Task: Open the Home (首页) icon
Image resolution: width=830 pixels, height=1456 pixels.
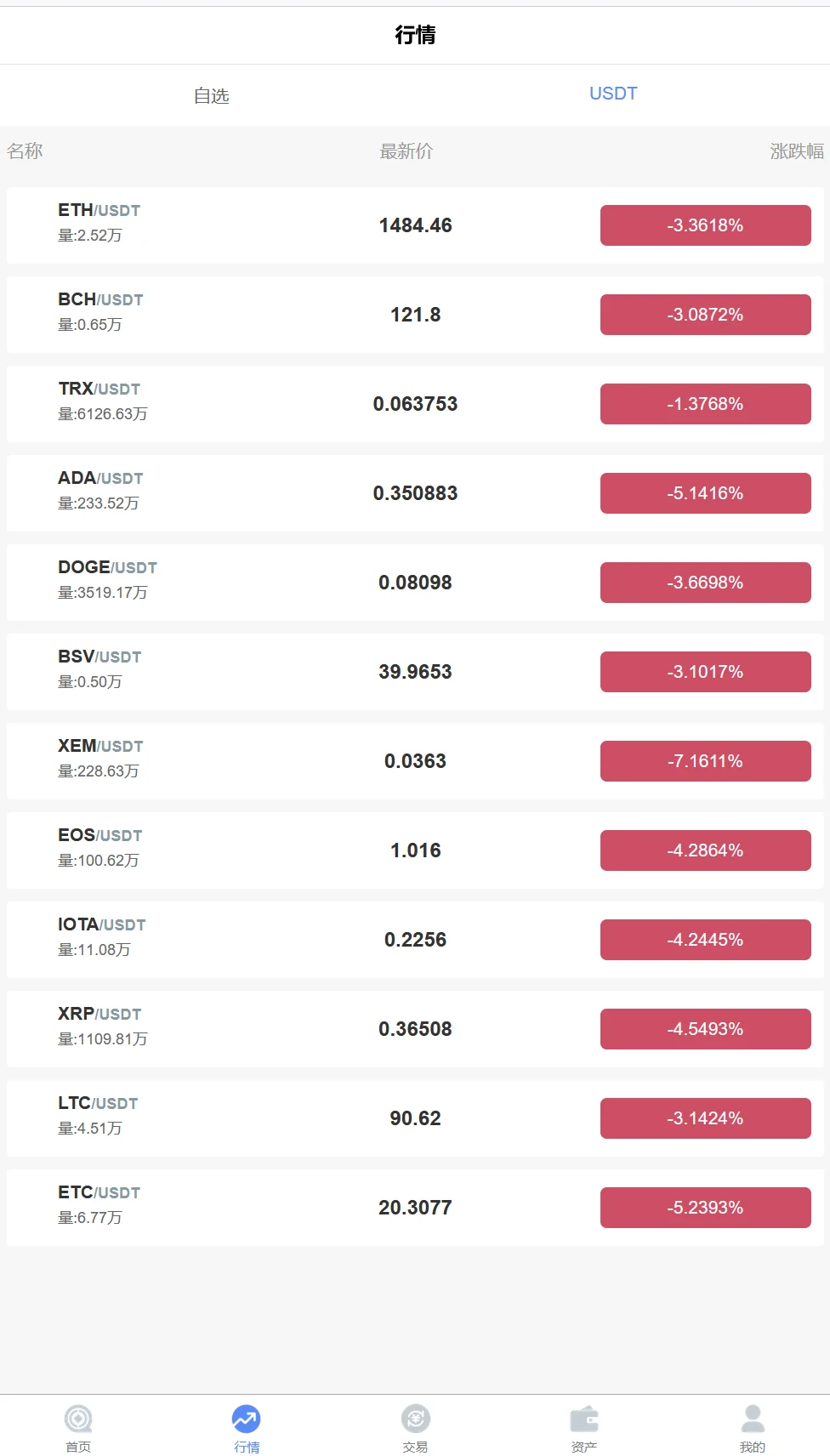Action: pyautogui.click(x=78, y=1419)
